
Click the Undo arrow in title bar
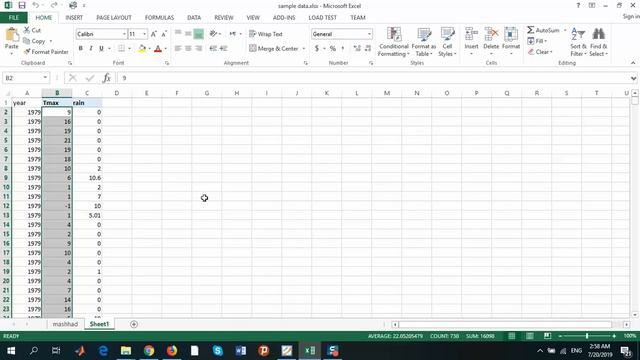click(x=36, y=5)
